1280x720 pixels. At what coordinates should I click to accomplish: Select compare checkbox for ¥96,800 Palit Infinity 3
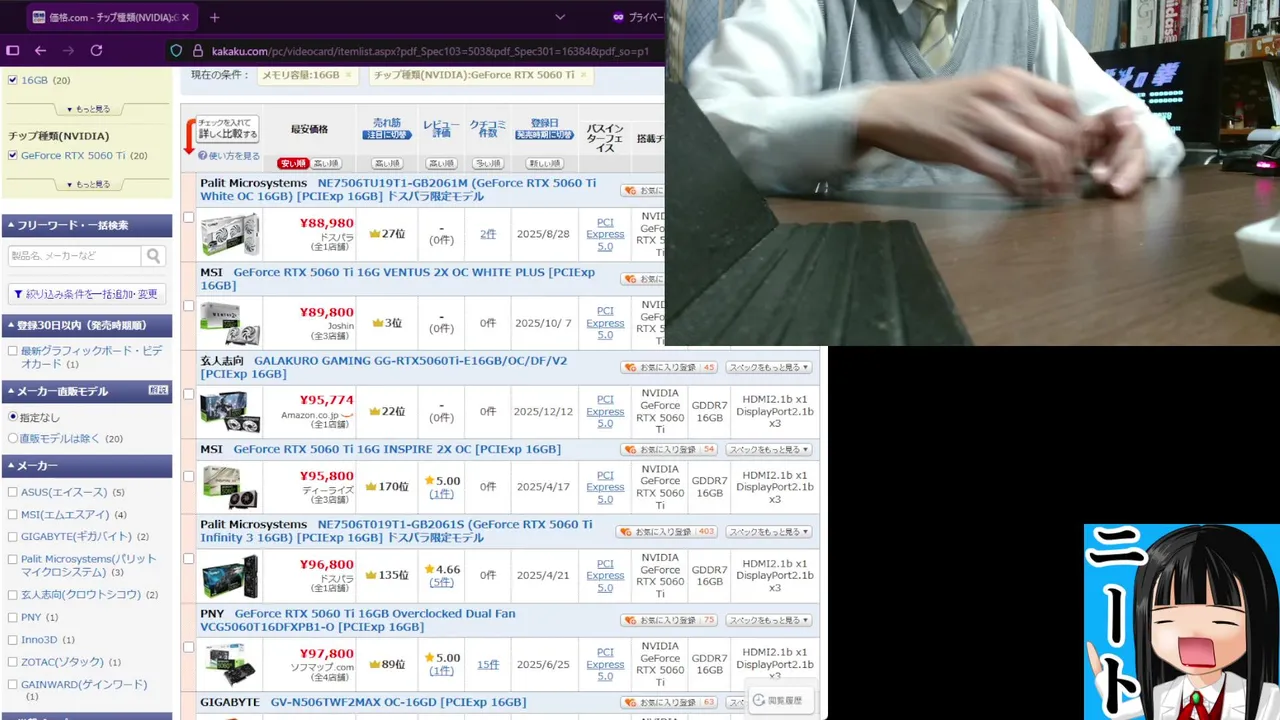tap(188, 558)
